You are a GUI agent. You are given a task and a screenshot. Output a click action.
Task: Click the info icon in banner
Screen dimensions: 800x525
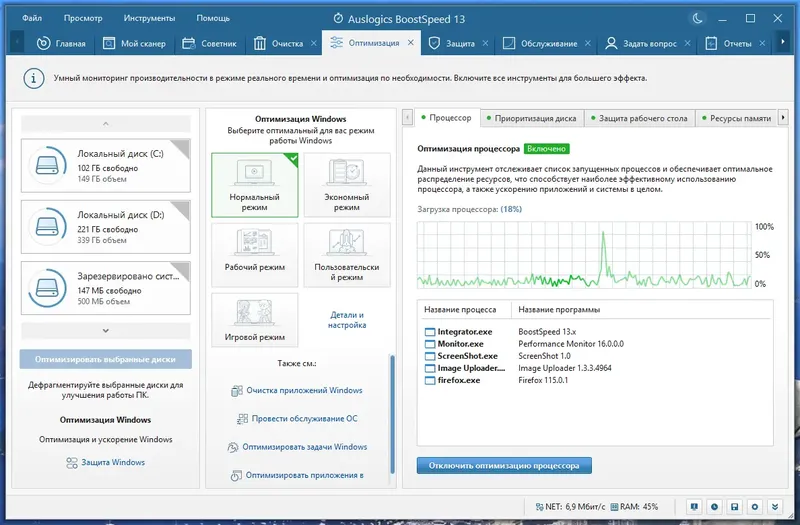tap(34, 79)
